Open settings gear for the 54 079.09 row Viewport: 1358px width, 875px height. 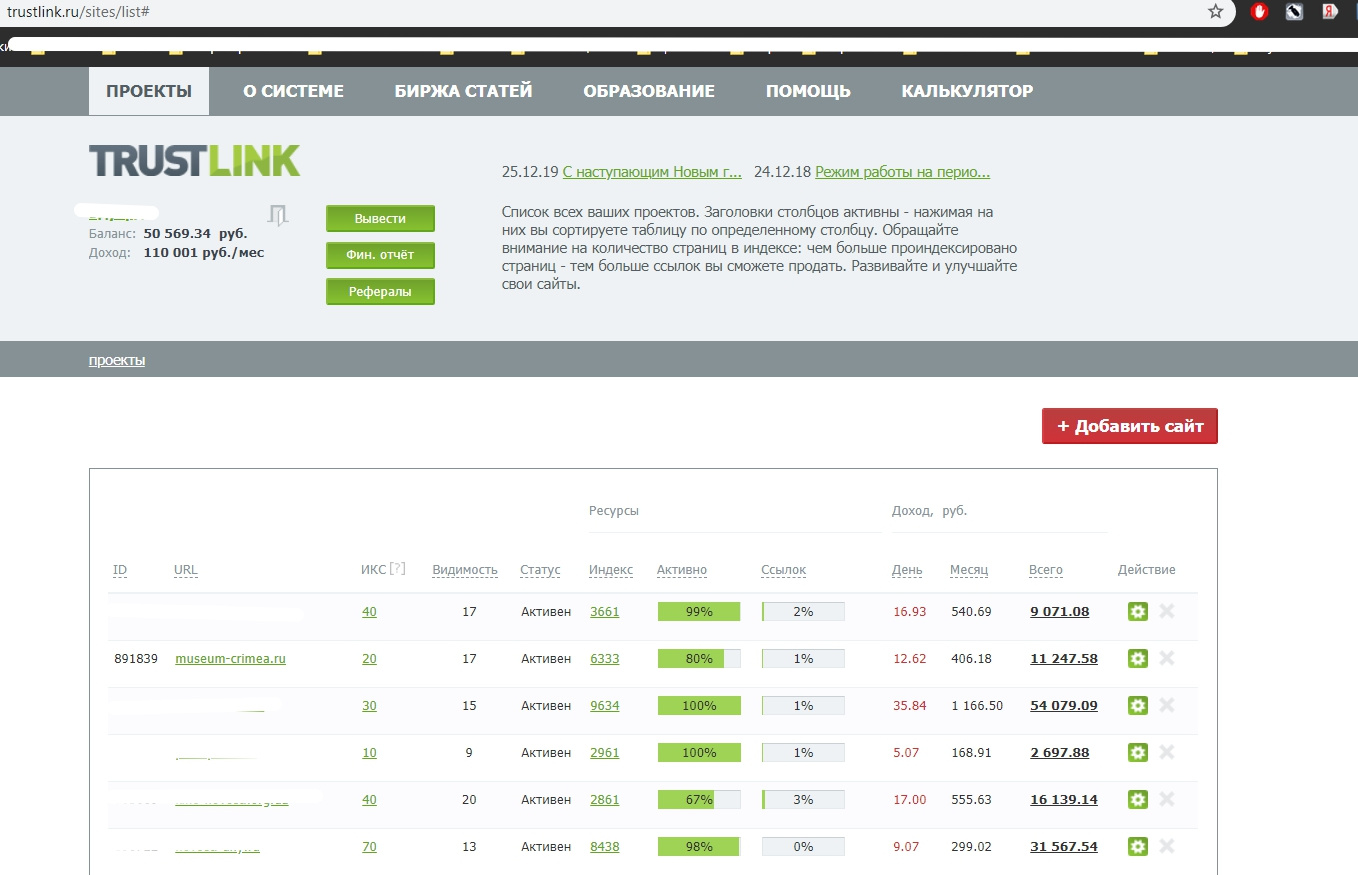point(1137,705)
